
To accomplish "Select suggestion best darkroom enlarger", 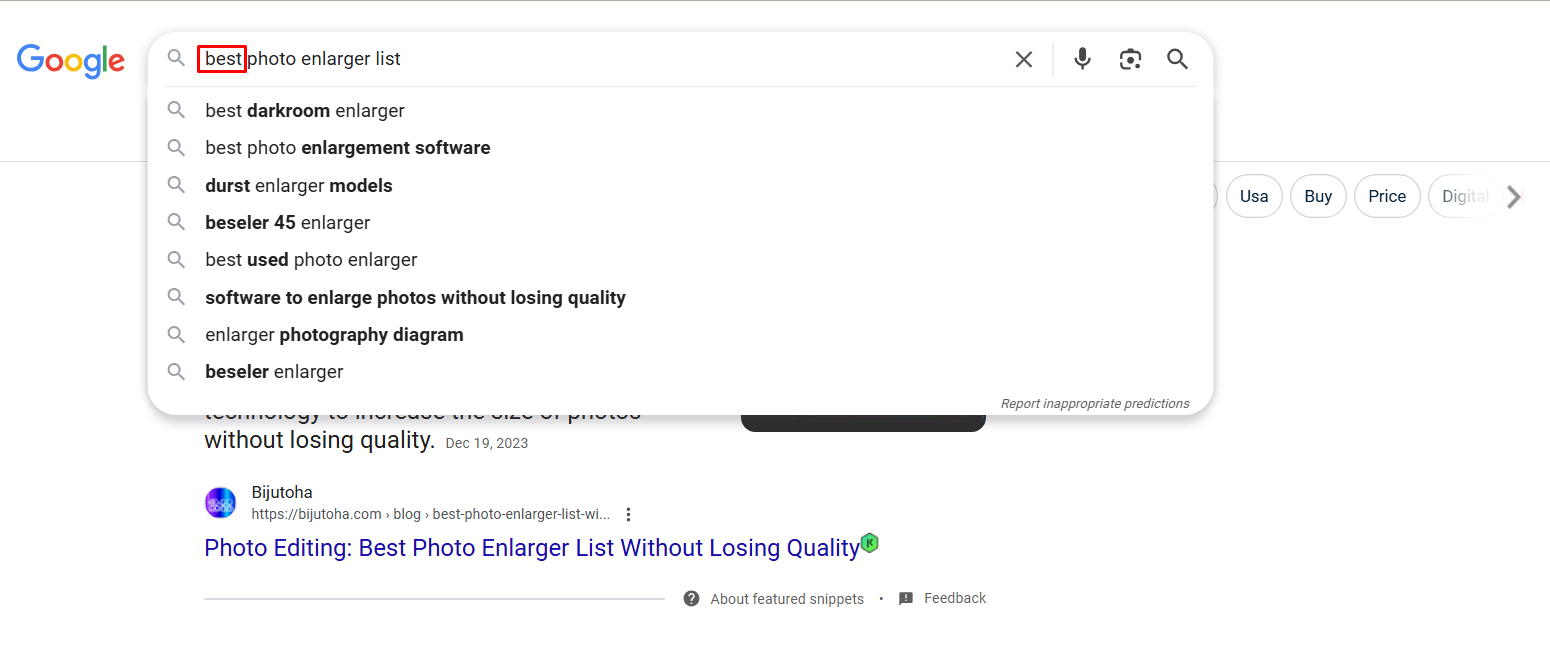I will (x=680, y=111).
